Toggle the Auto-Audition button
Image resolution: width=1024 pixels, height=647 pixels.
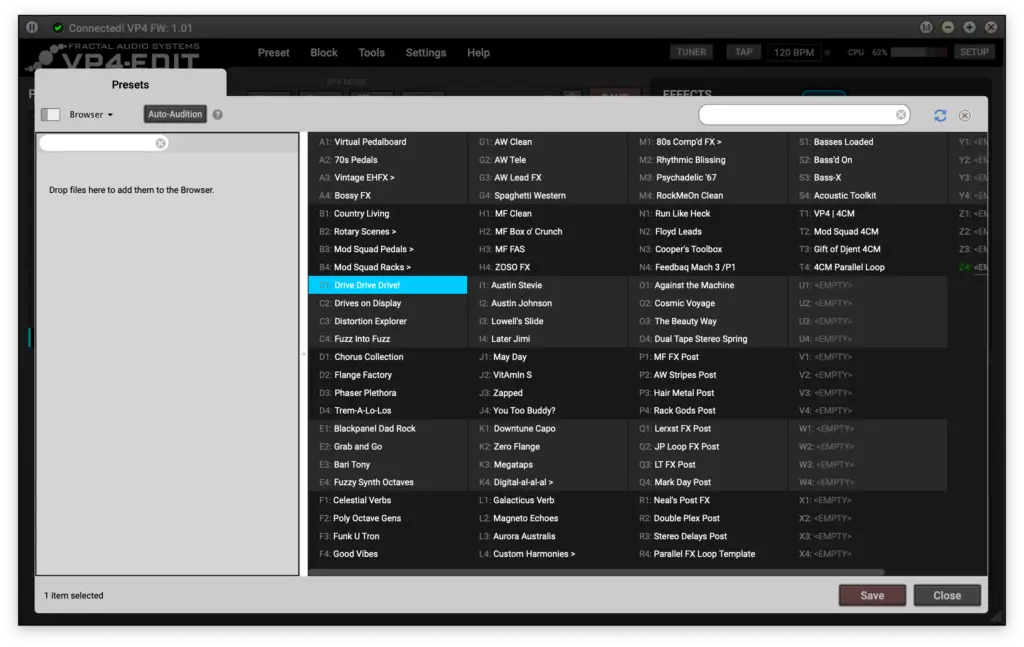[175, 114]
